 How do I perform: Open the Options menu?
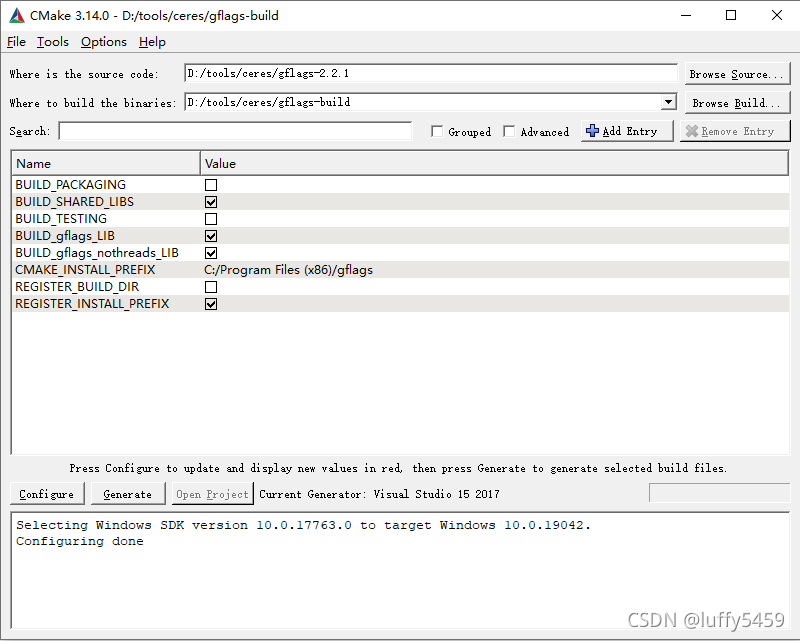click(104, 42)
